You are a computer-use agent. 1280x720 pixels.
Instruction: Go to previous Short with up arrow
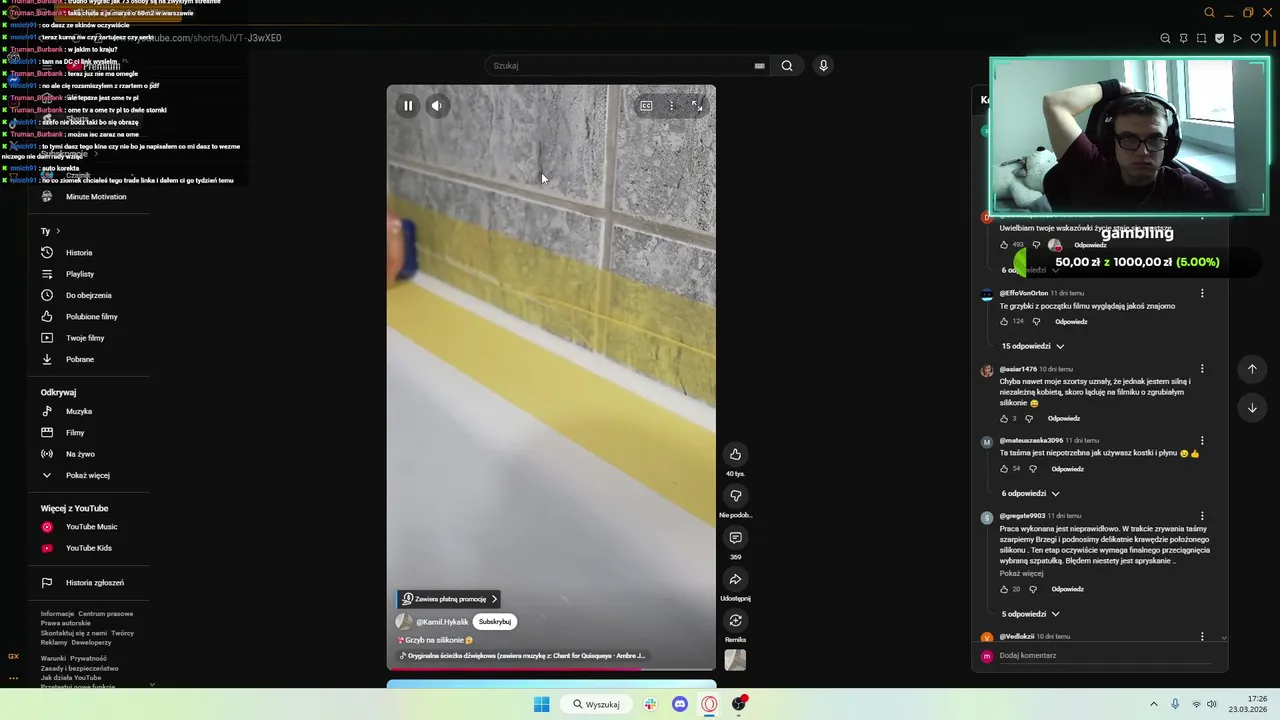pyautogui.click(x=1252, y=369)
